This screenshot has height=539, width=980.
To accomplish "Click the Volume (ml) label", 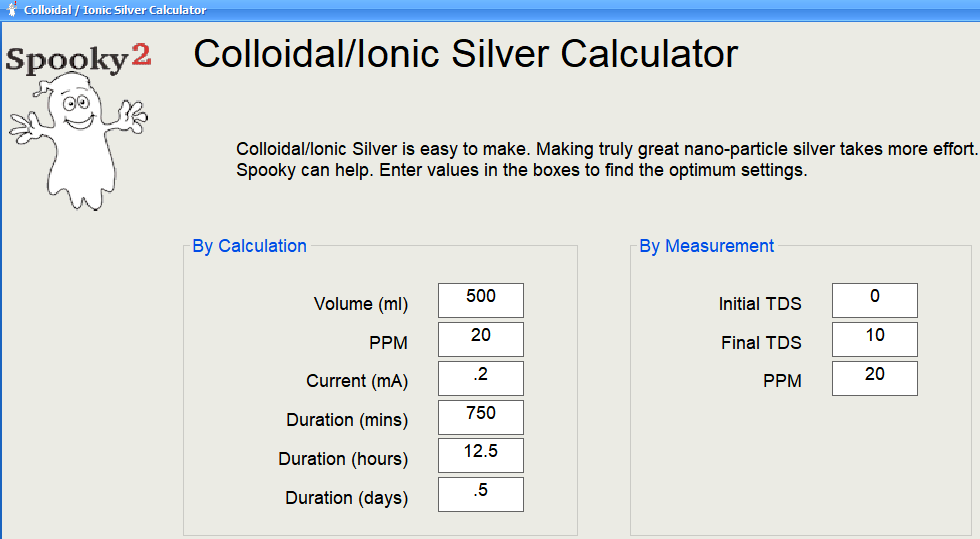I will coord(361,304).
